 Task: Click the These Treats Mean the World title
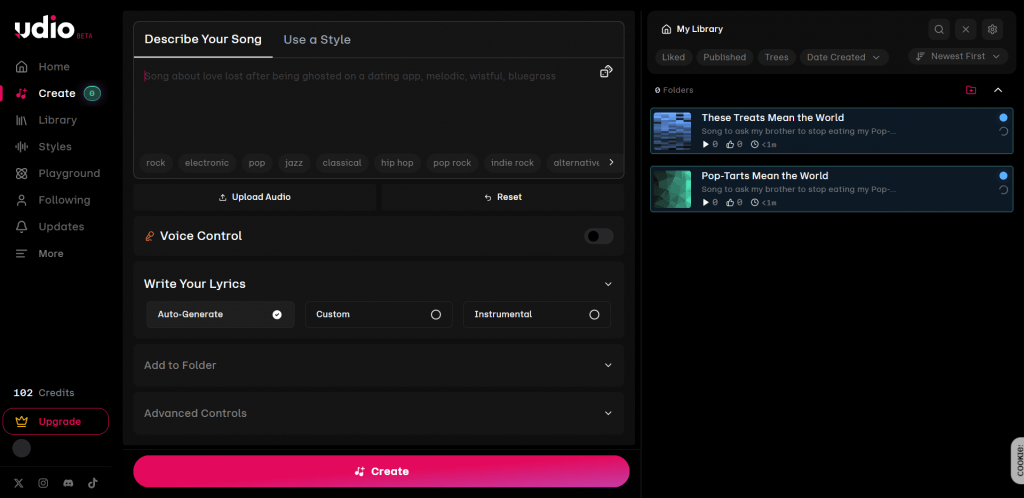[773, 118]
